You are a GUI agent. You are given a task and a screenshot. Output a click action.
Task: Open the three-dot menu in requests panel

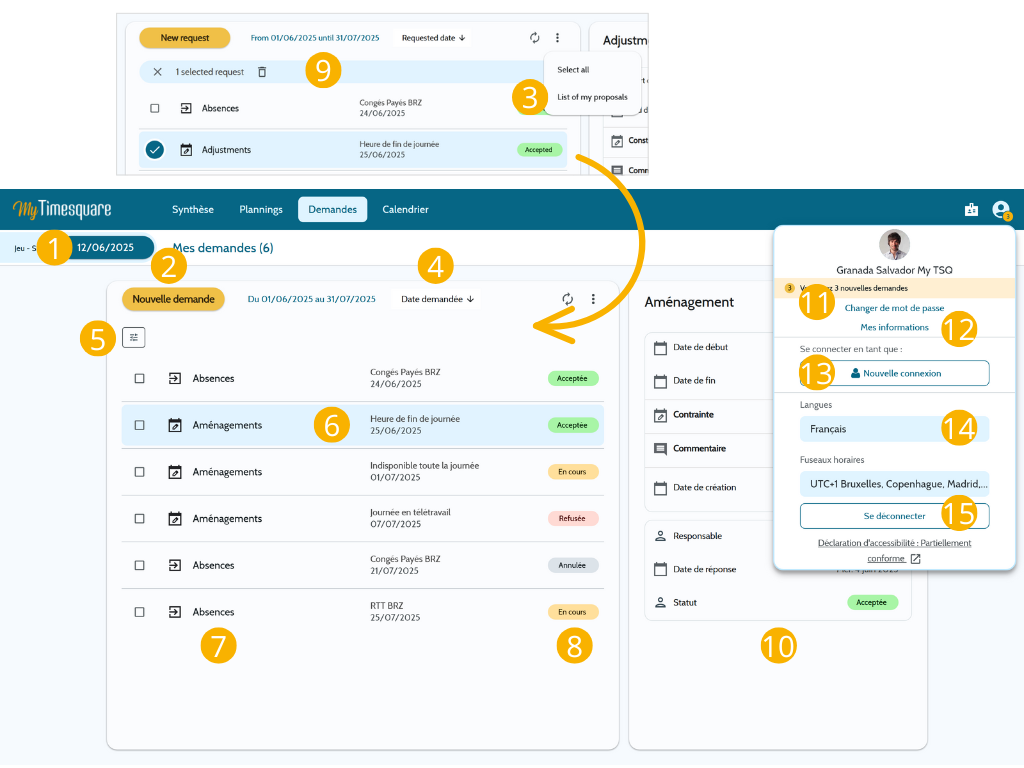pos(593,299)
